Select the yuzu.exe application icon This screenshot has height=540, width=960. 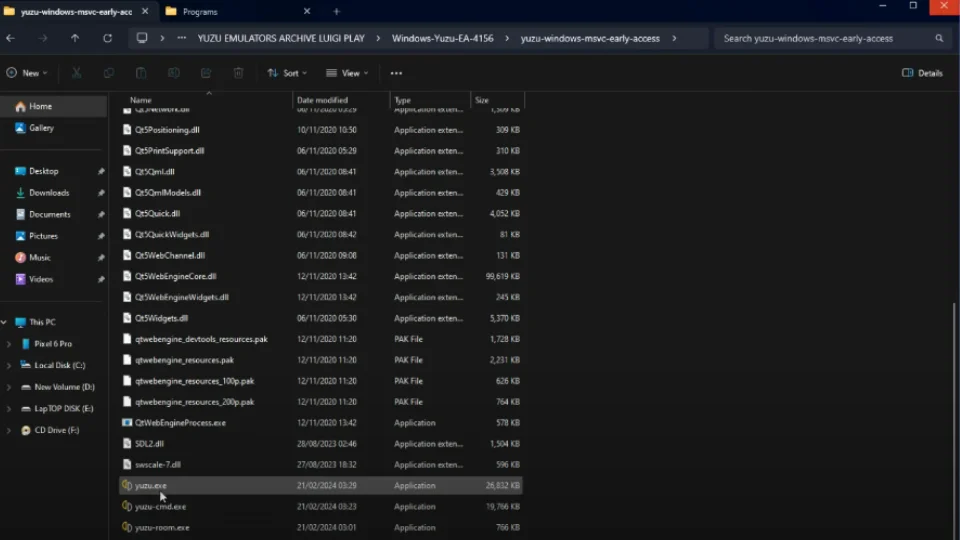coord(127,485)
